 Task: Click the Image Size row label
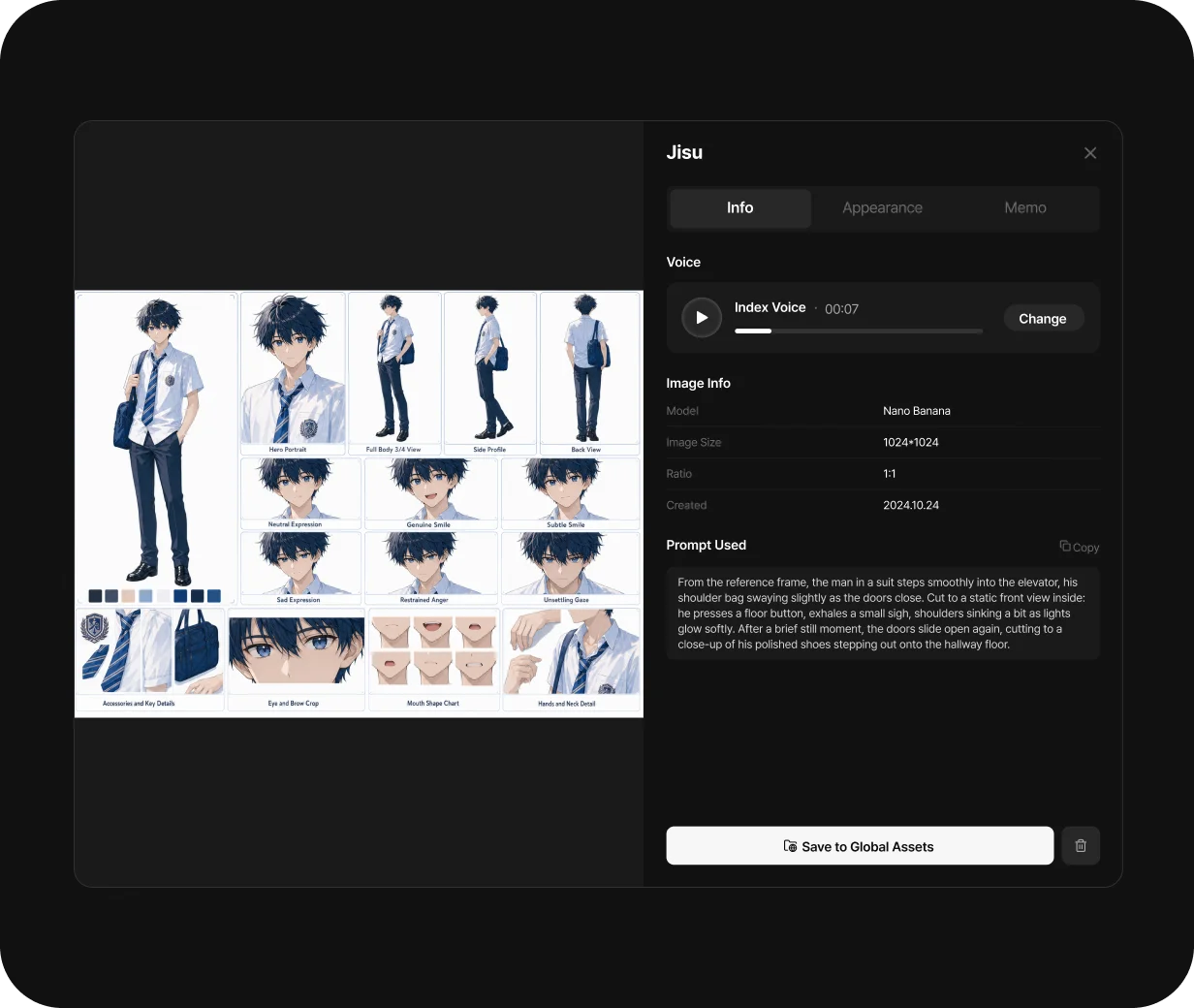pos(694,442)
